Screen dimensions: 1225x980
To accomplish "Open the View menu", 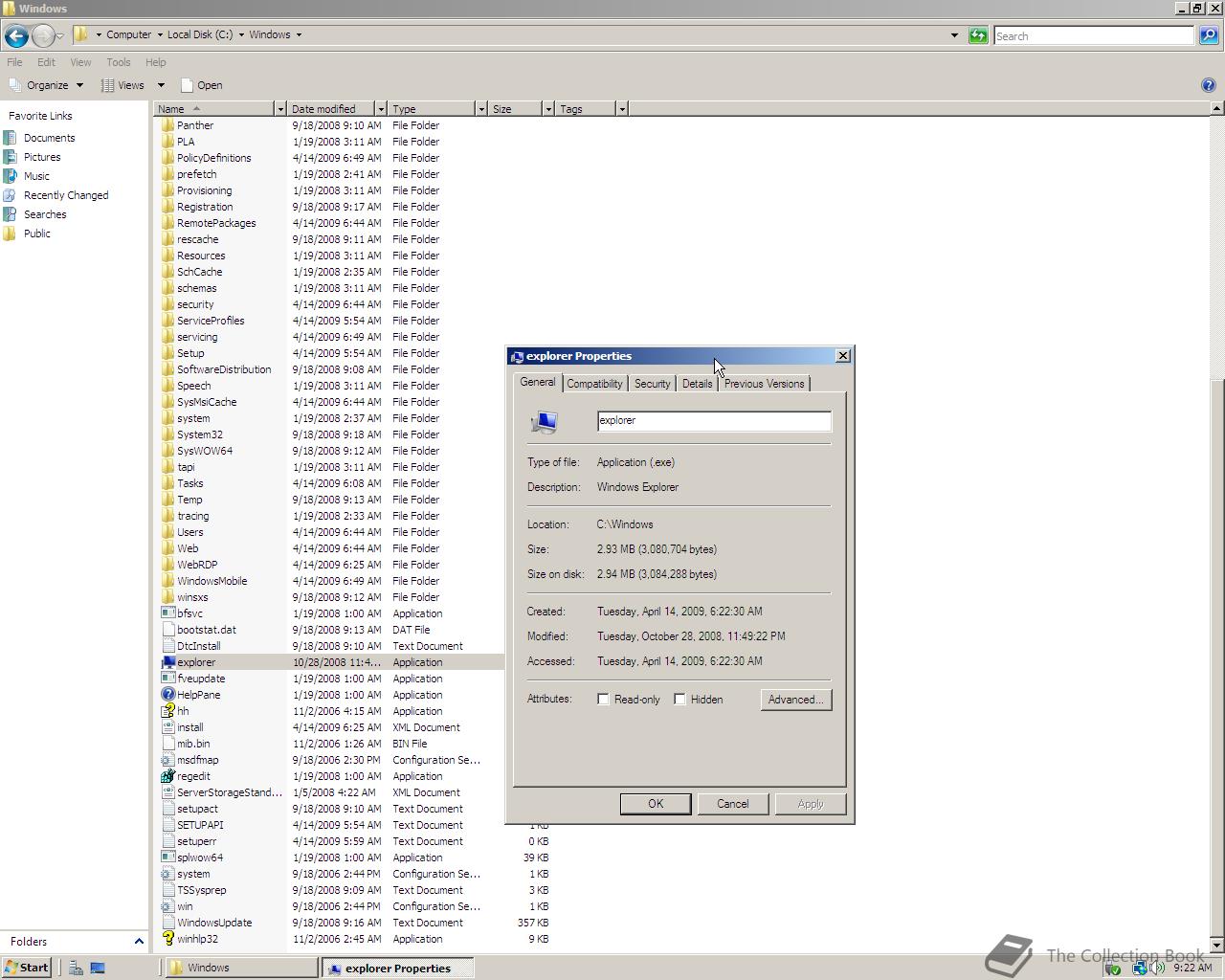I will [x=80, y=62].
